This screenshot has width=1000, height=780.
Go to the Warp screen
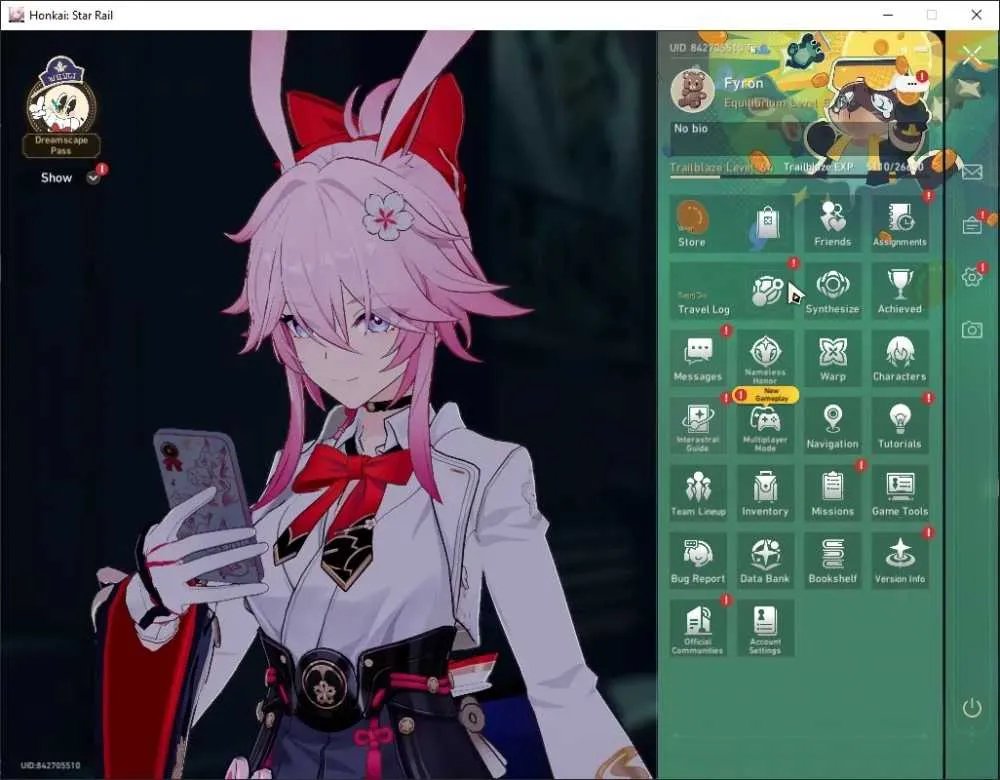click(832, 358)
